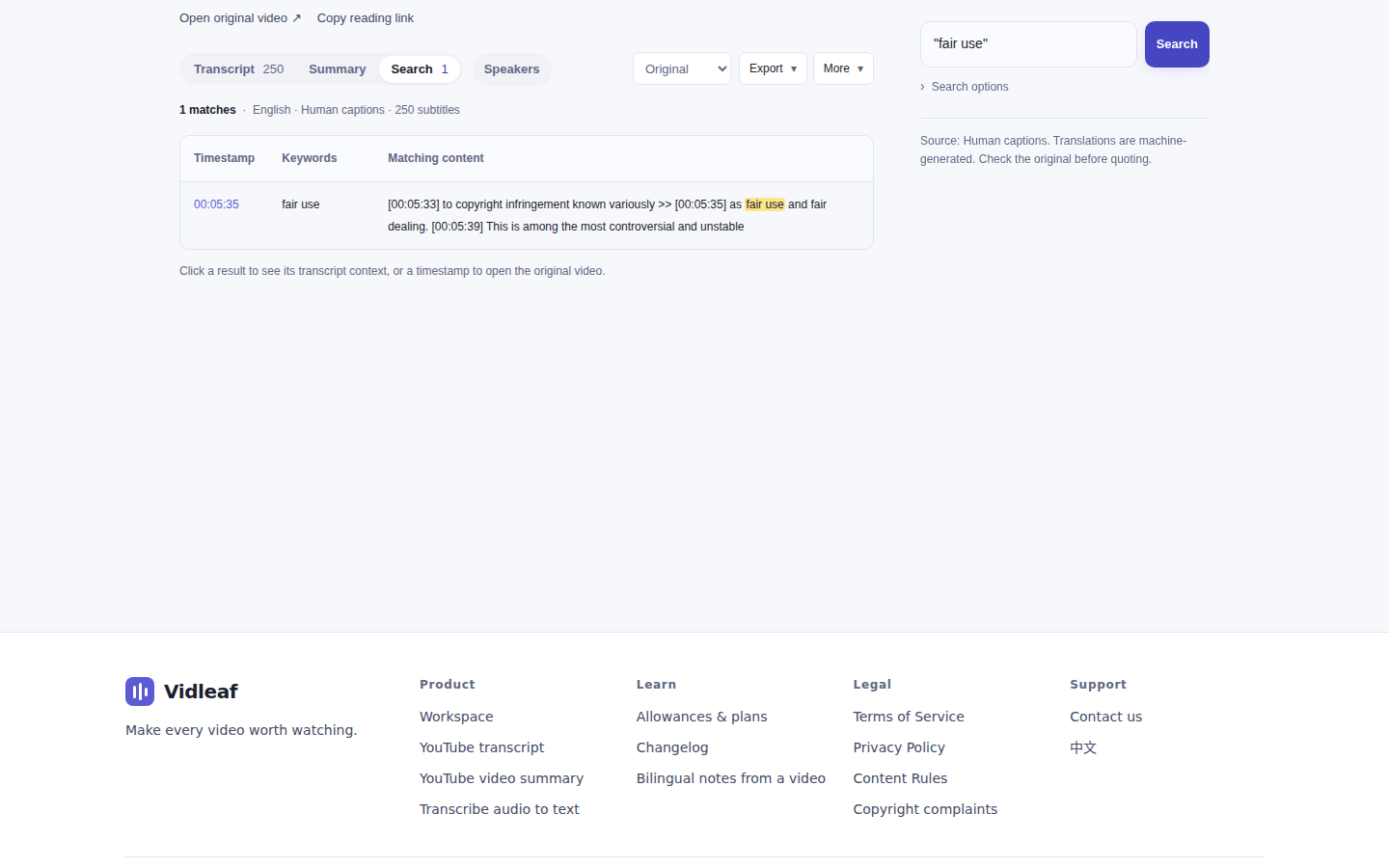Image resolution: width=1389 pixels, height=868 pixels.
Task: Open Content Rules link
Action: 900,778
